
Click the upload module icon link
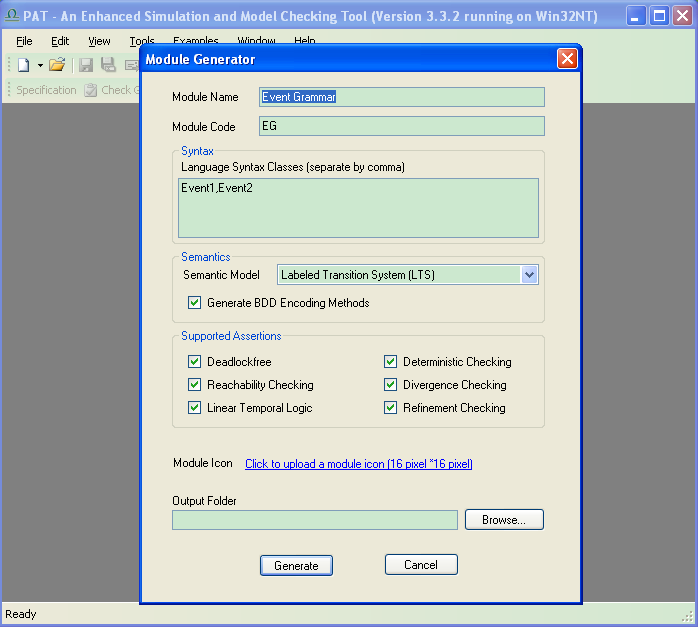(x=358, y=464)
